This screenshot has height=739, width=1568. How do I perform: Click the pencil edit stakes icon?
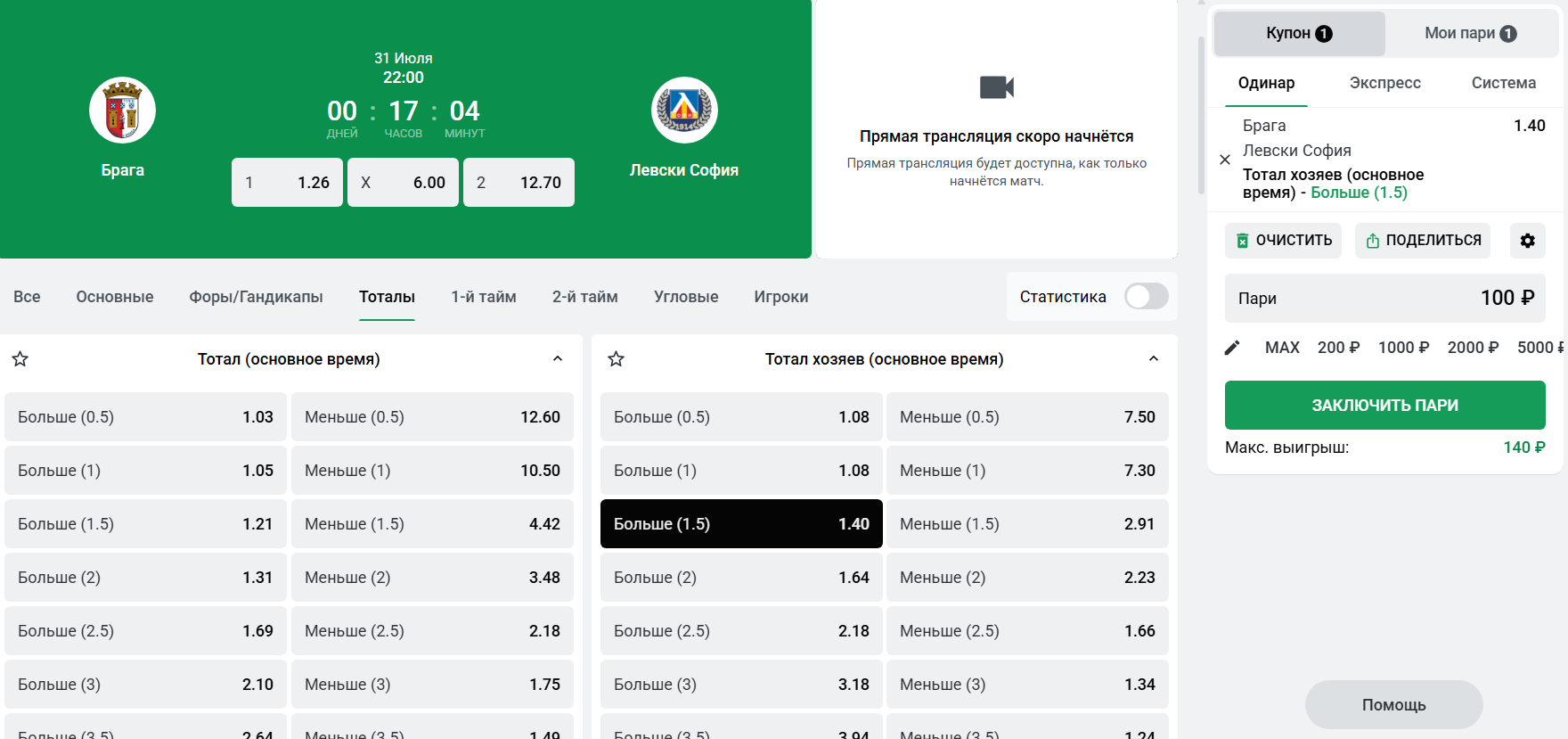coord(1232,348)
